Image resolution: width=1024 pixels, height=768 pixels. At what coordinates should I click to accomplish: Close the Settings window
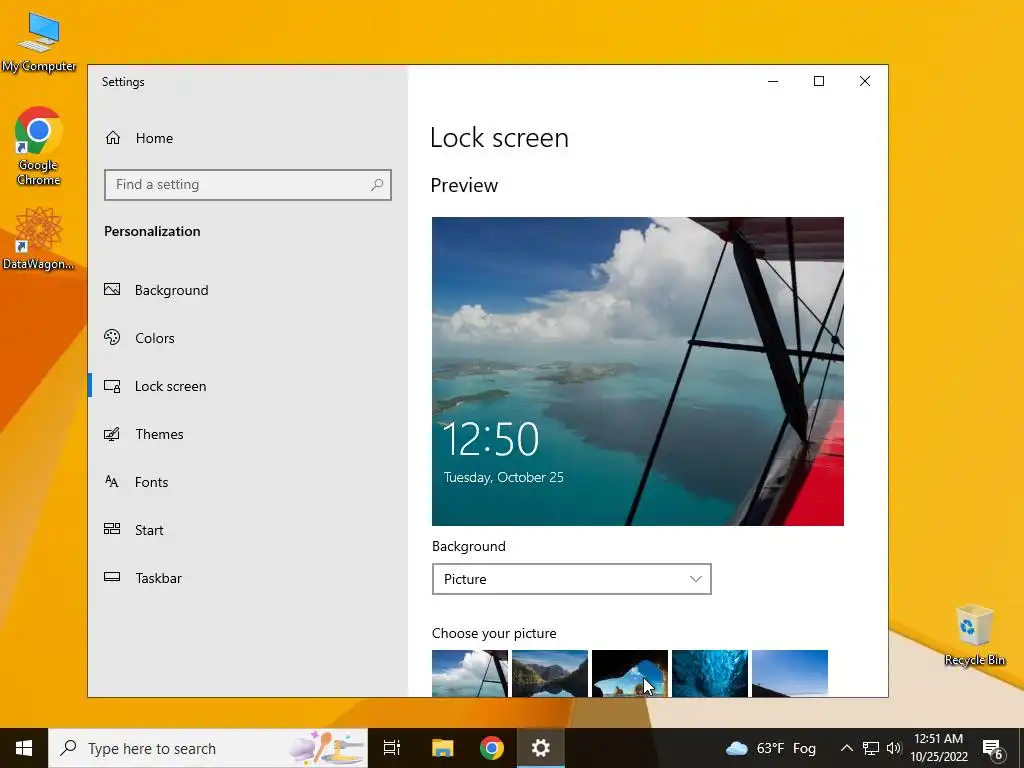pos(865,81)
